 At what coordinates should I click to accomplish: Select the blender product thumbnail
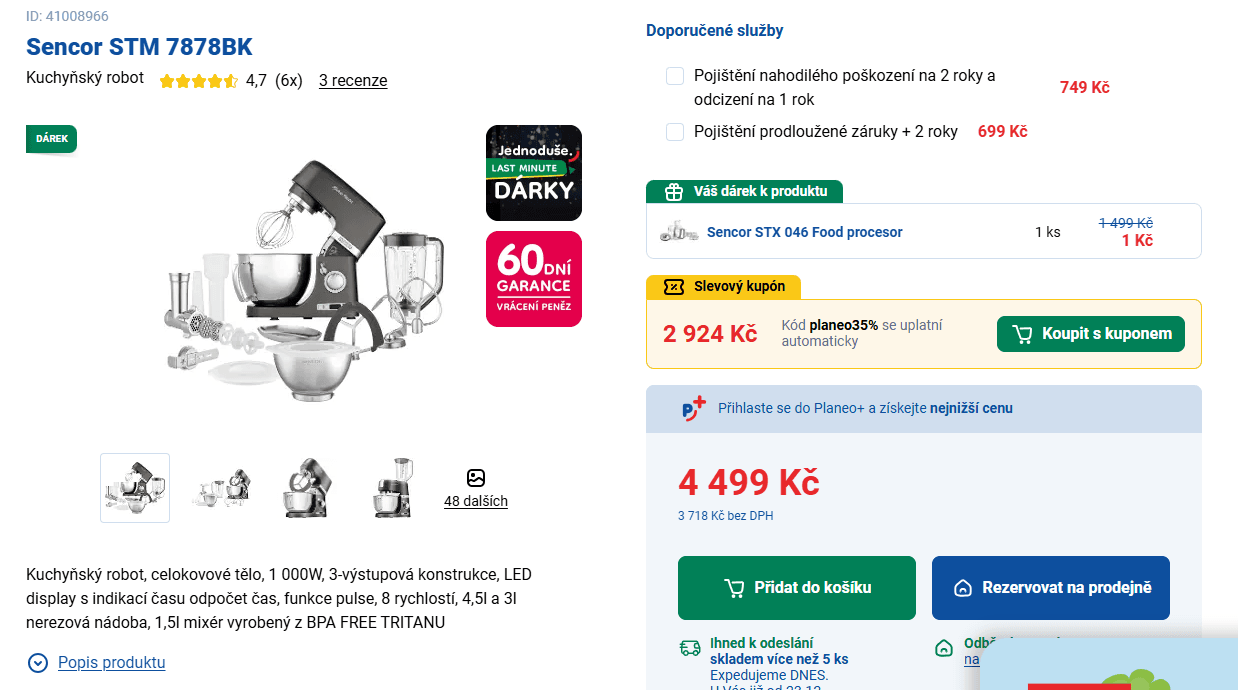[x=393, y=488]
